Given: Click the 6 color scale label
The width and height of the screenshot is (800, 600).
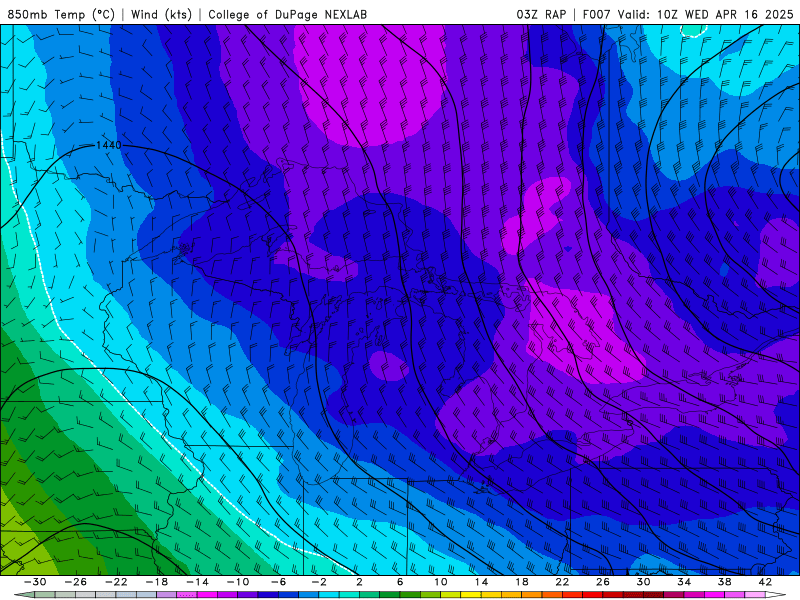Looking at the screenshot, I should pyautogui.click(x=400, y=582).
